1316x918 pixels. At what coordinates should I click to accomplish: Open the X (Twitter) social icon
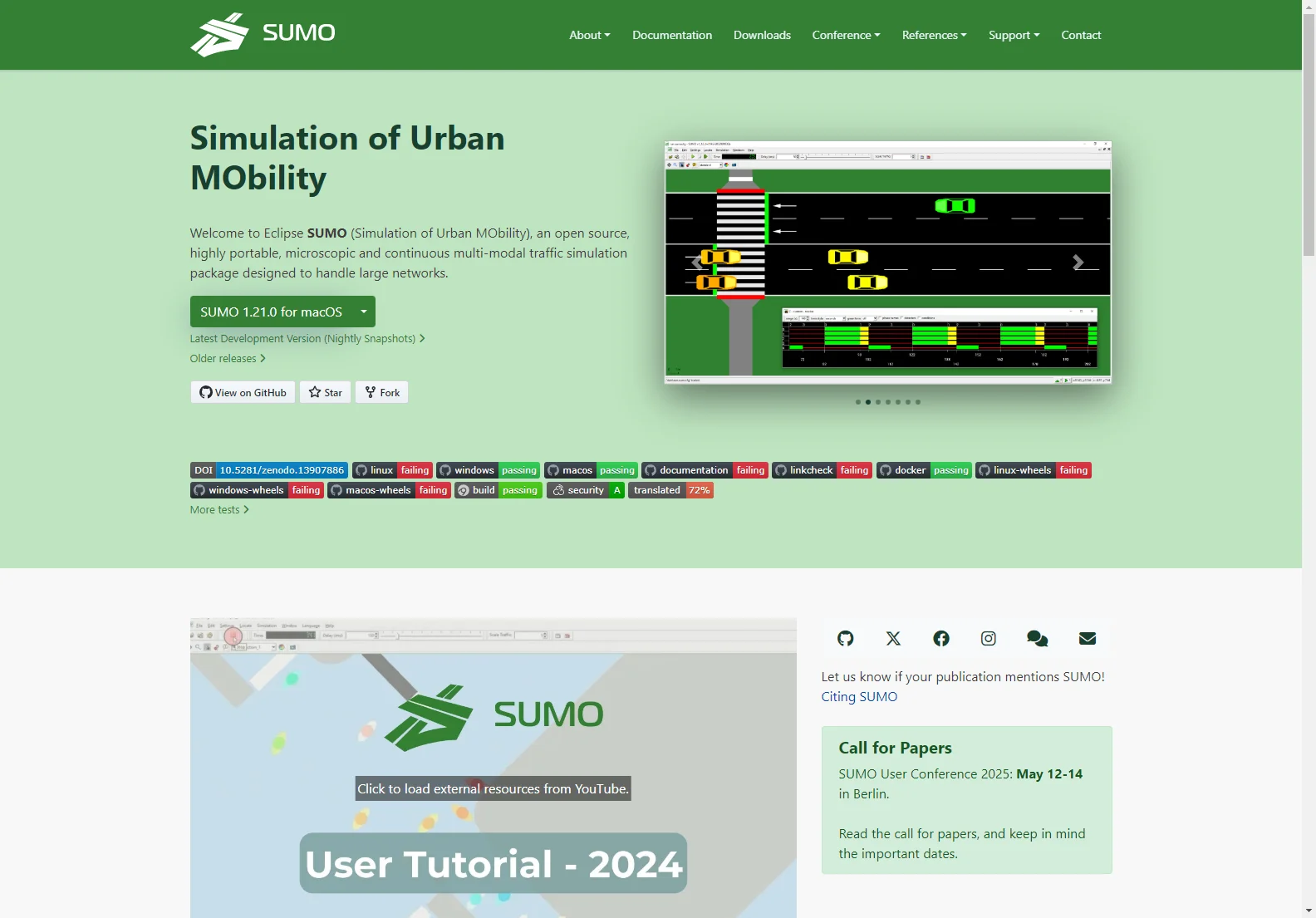click(x=893, y=638)
